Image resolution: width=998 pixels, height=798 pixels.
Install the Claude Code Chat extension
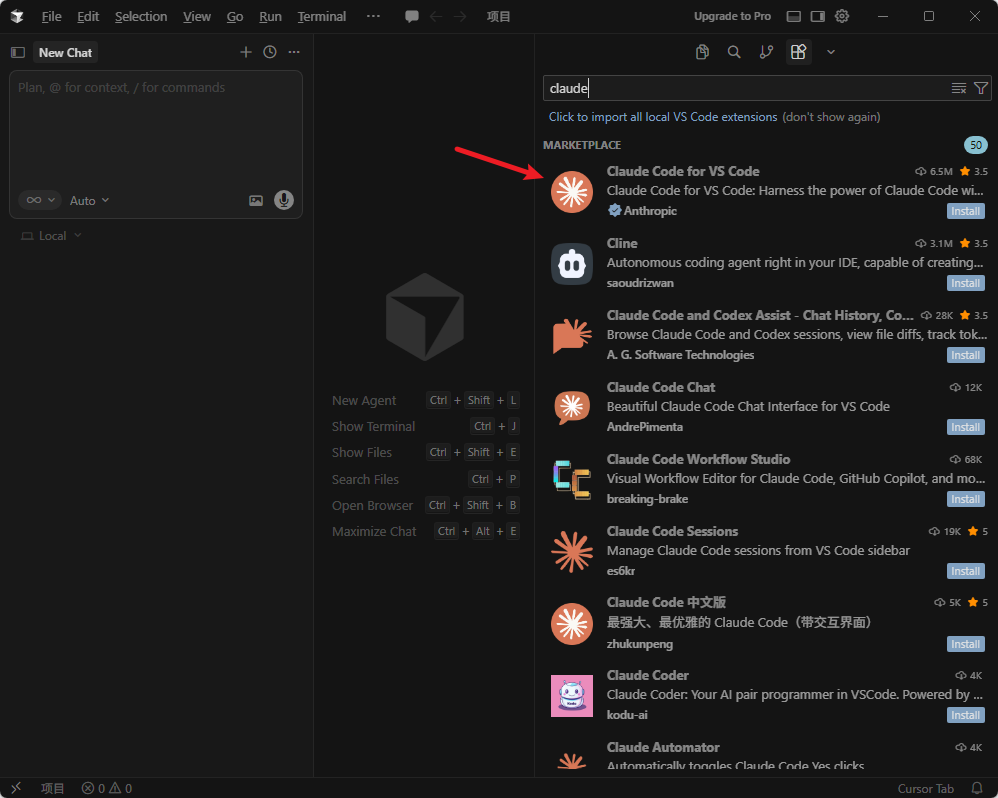(965, 427)
